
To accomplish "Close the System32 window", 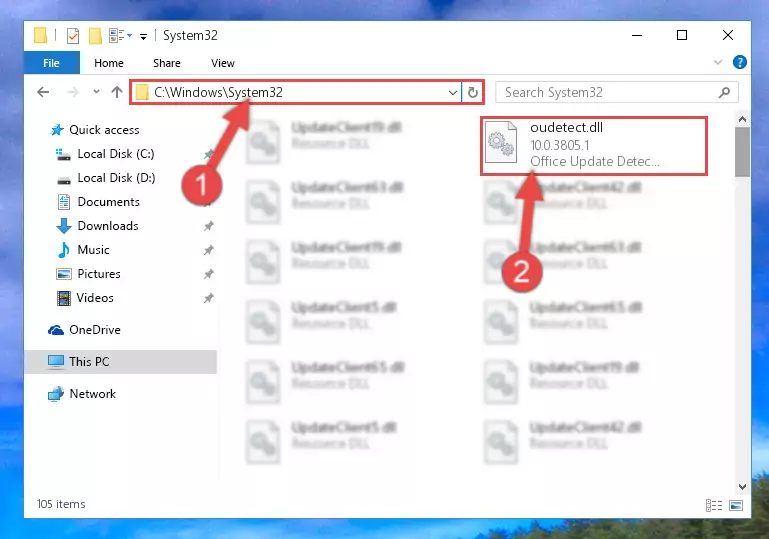I will [x=728, y=35].
